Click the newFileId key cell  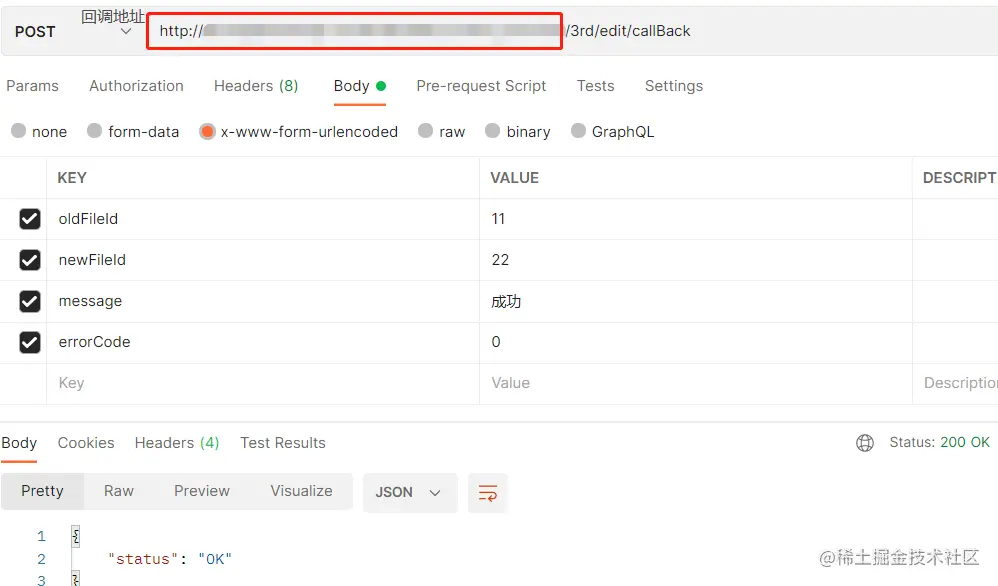[263, 260]
